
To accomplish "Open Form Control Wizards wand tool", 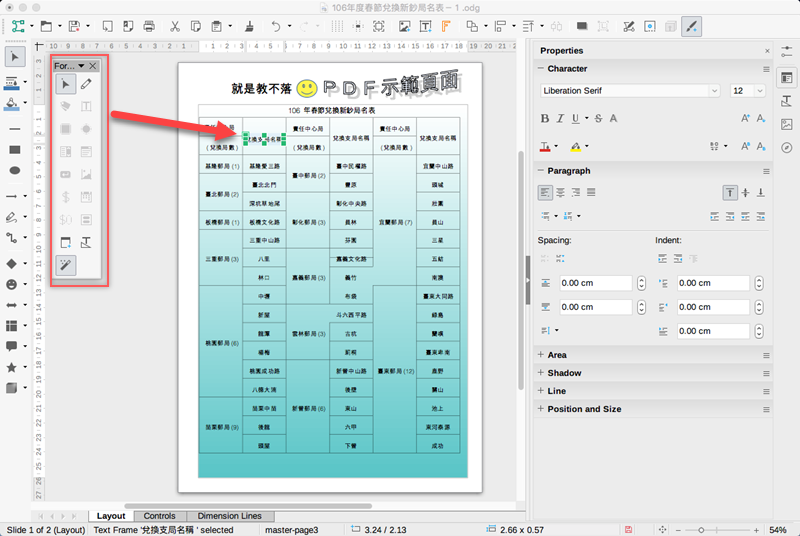I will pos(64,264).
